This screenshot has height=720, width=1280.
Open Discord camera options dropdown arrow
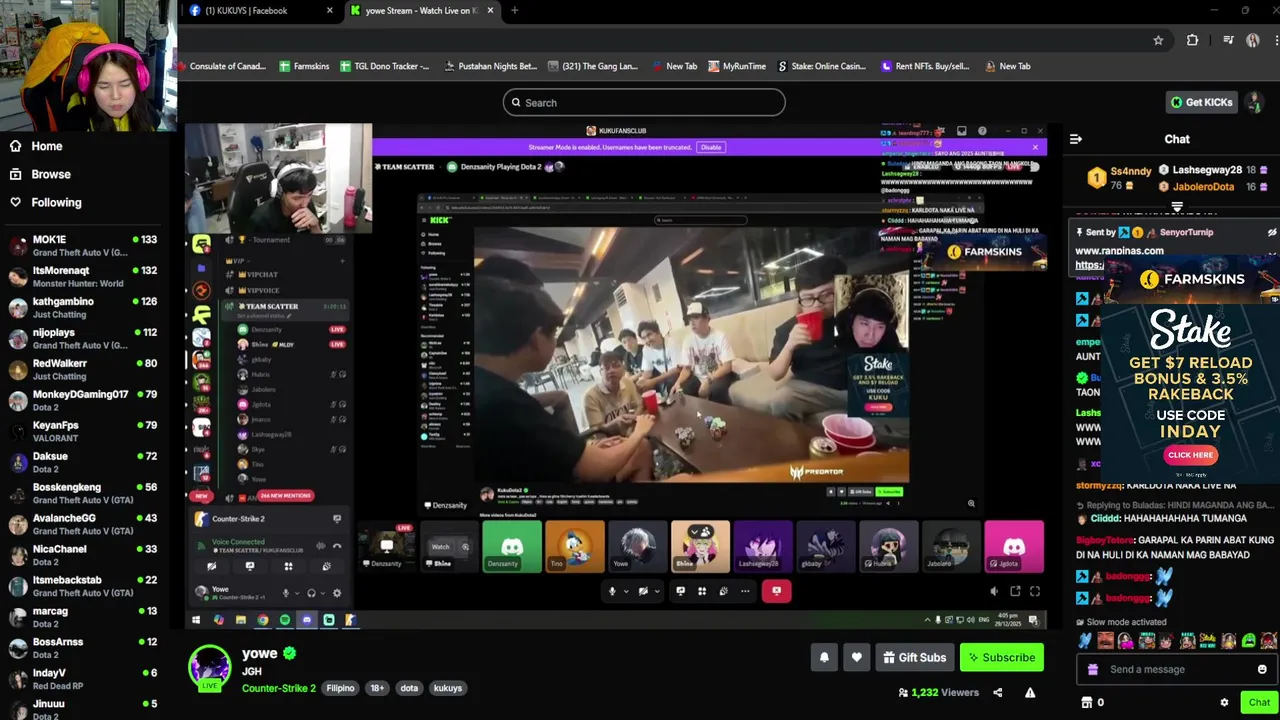coord(656,591)
